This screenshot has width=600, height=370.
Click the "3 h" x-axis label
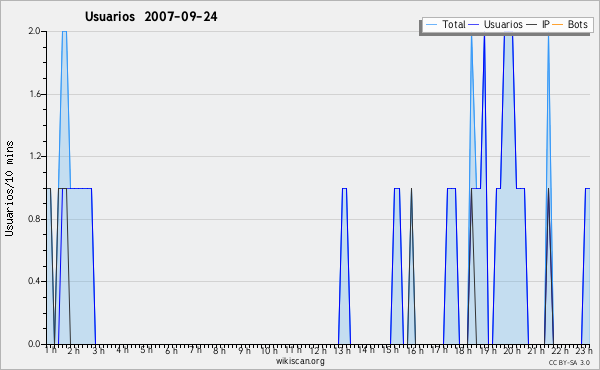click(98, 350)
